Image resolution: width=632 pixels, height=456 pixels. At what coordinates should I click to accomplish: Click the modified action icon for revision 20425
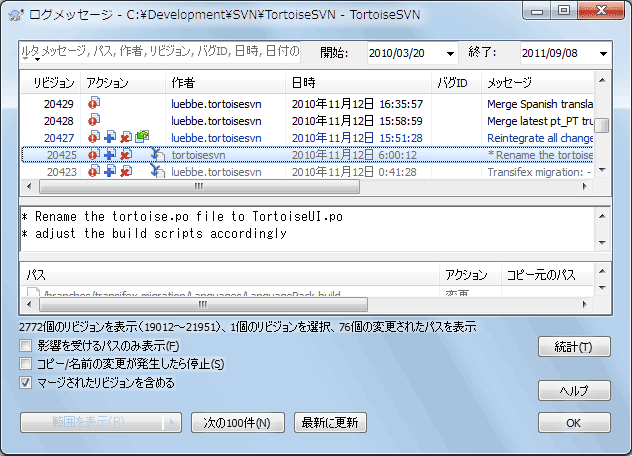click(94, 154)
